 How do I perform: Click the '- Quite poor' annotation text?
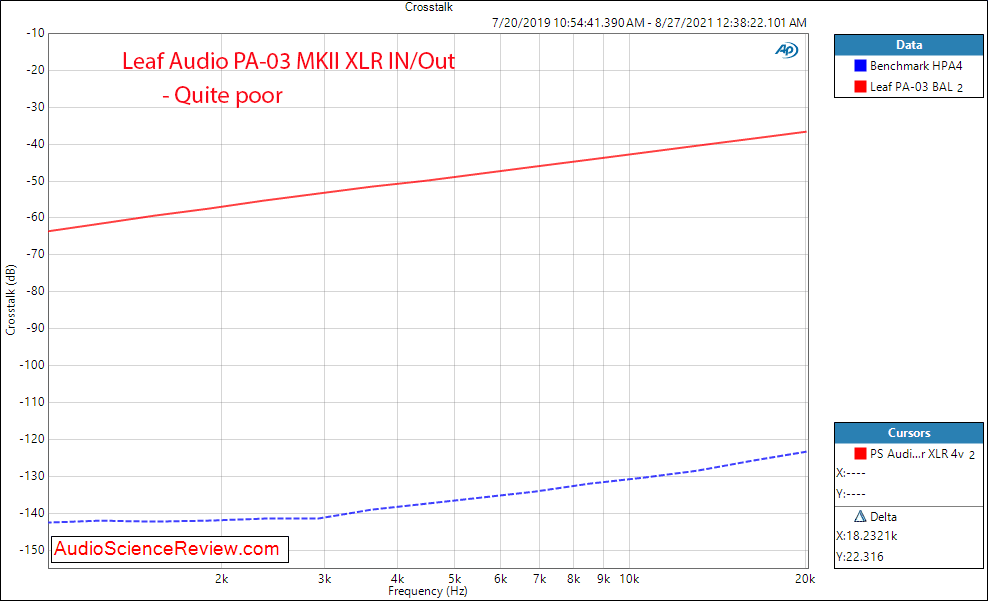pos(222,95)
